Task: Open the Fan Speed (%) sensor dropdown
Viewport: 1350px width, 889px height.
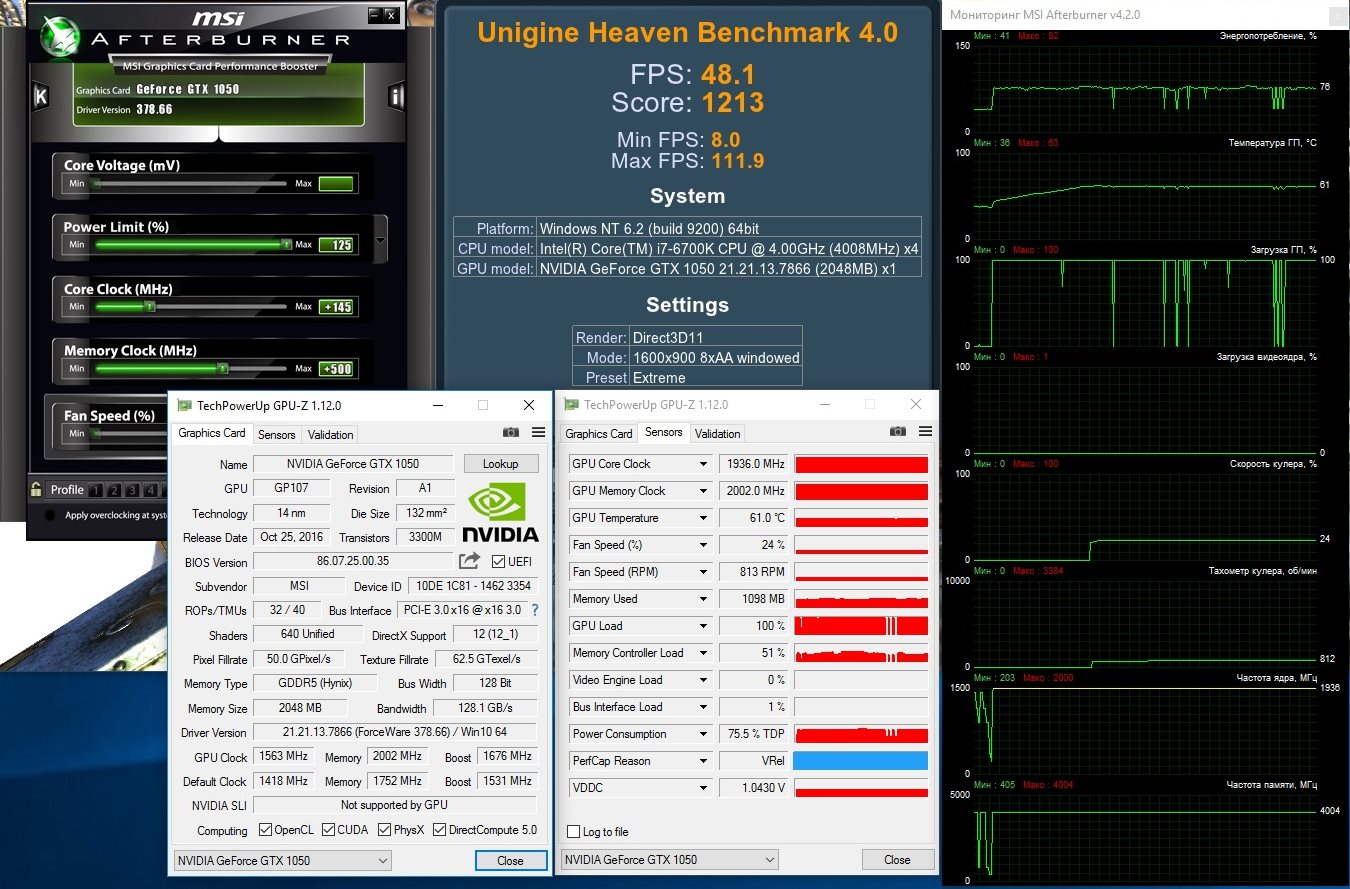Action: point(703,545)
